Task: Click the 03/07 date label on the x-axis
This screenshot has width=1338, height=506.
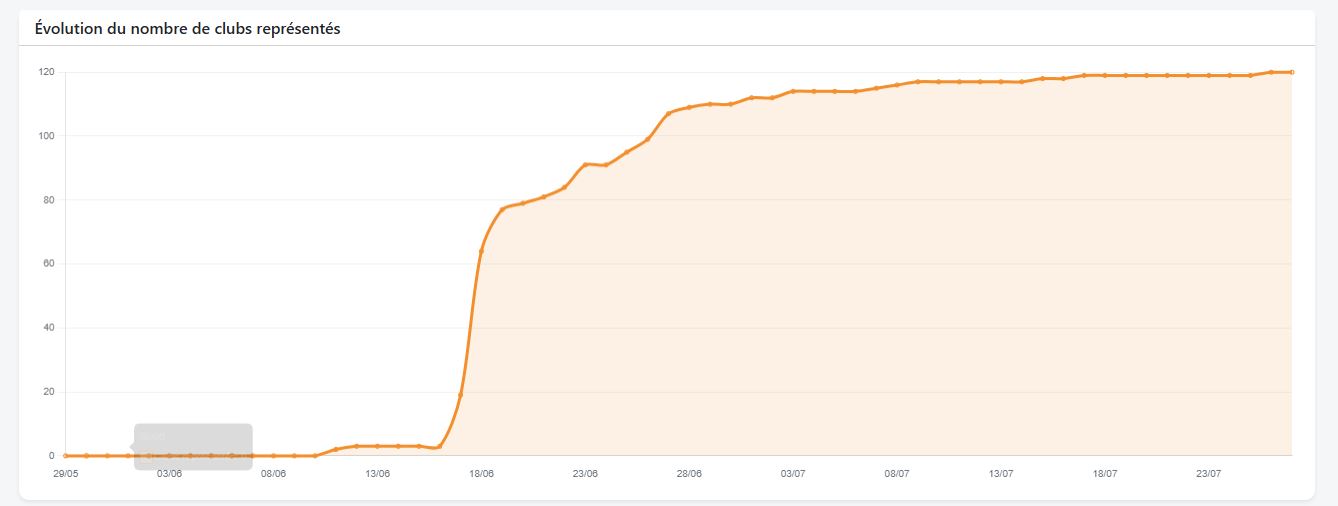Action: [793, 475]
